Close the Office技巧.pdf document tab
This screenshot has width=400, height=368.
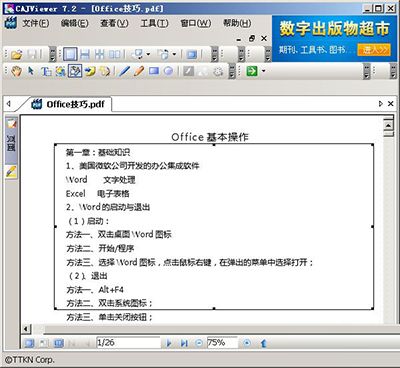coord(391,104)
